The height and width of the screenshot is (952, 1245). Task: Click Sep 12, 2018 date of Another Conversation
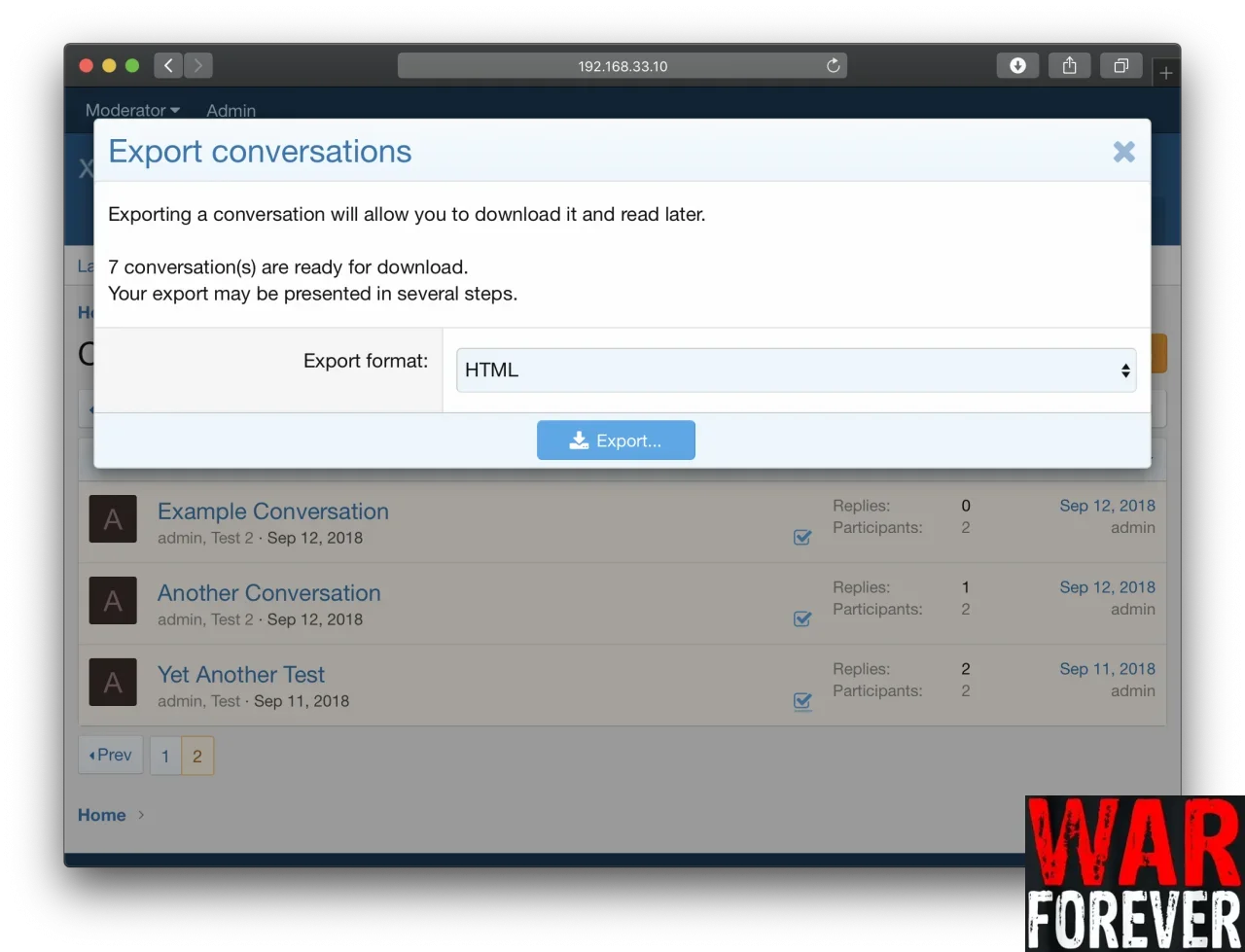point(1108,587)
